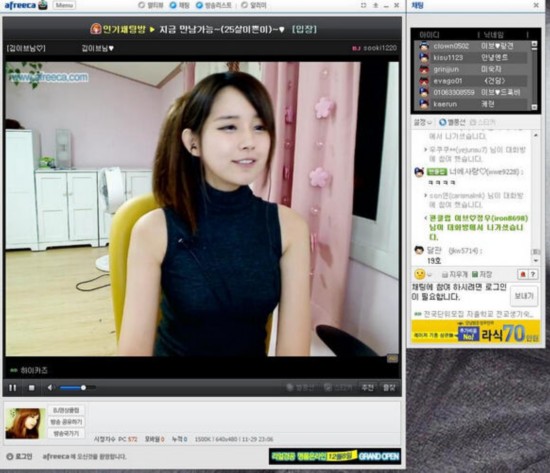Expand the 설정 dropdown in chat
The height and width of the screenshot is (473, 550).
click(x=423, y=122)
